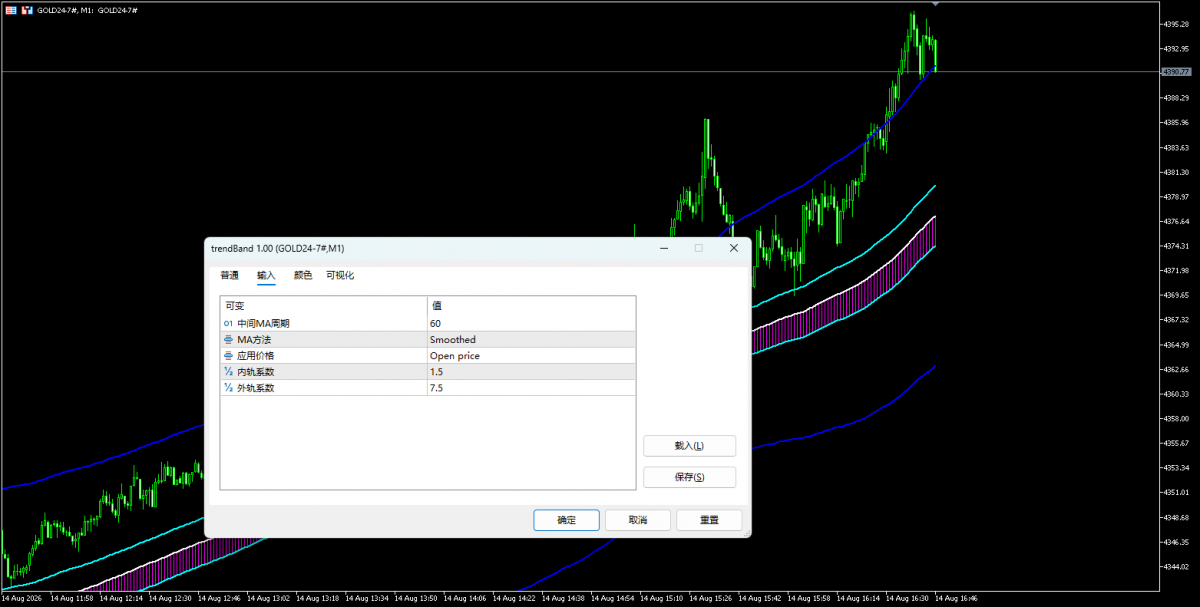Click the GOLD24-7#, M1 chart title text
1200x607 pixels.
87,9
